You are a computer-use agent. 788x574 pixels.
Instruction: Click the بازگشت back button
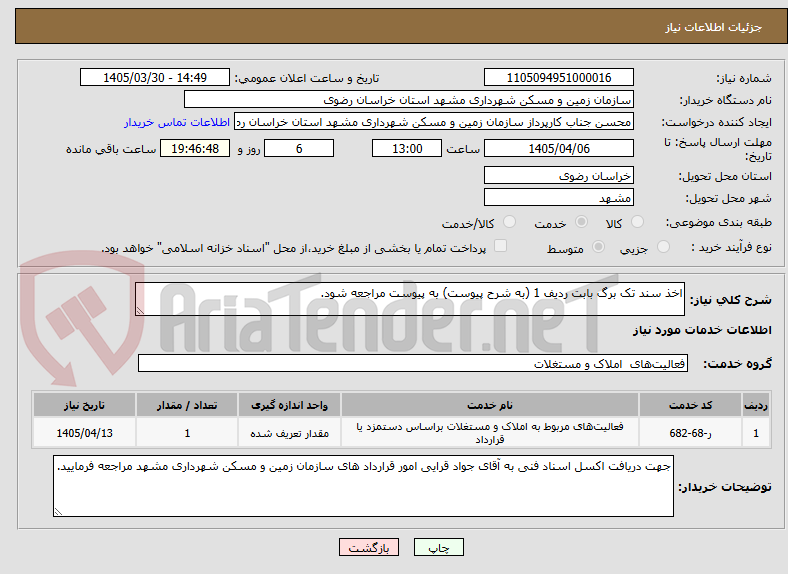[x=369, y=547]
